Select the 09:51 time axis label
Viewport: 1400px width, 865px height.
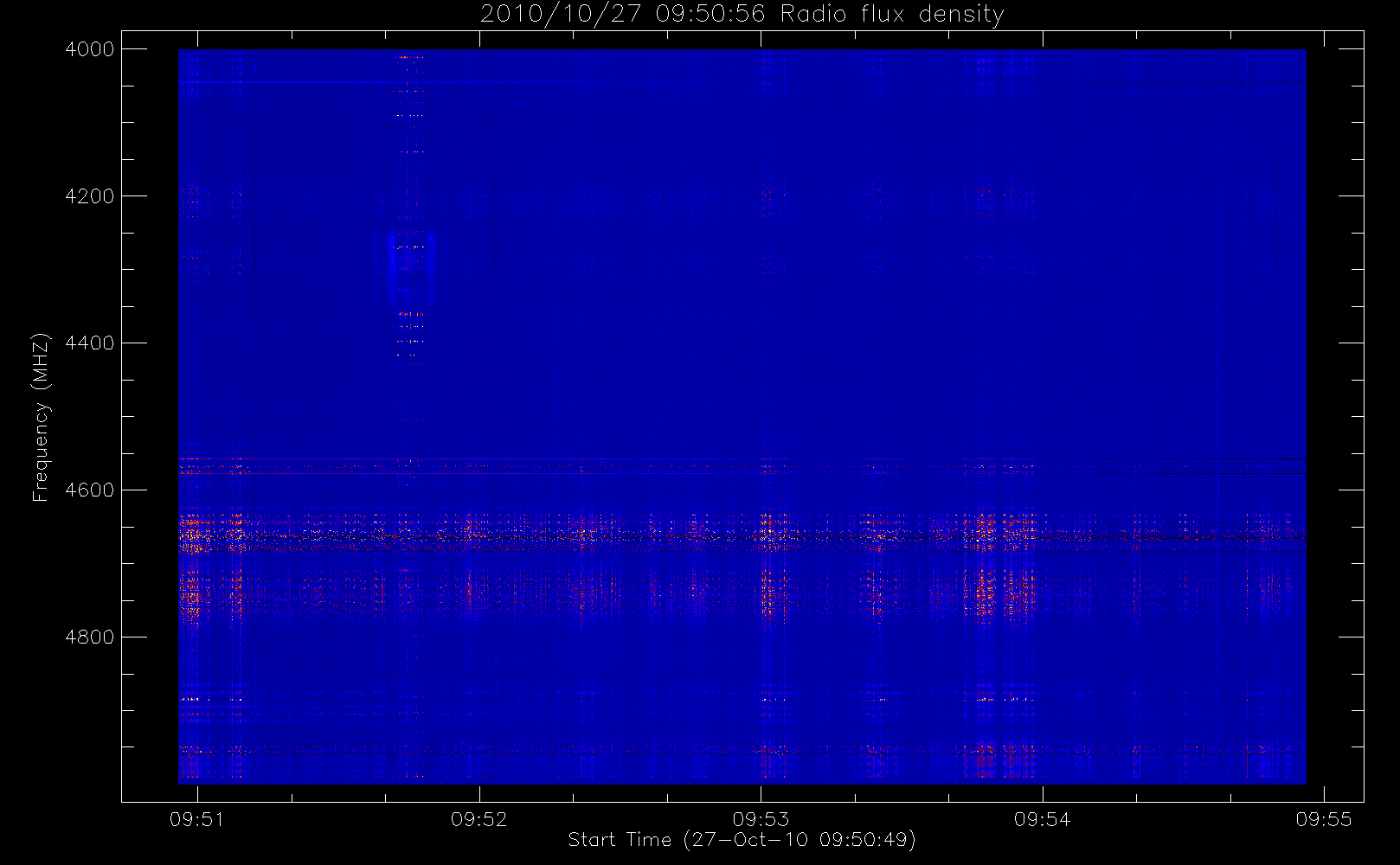[197, 819]
